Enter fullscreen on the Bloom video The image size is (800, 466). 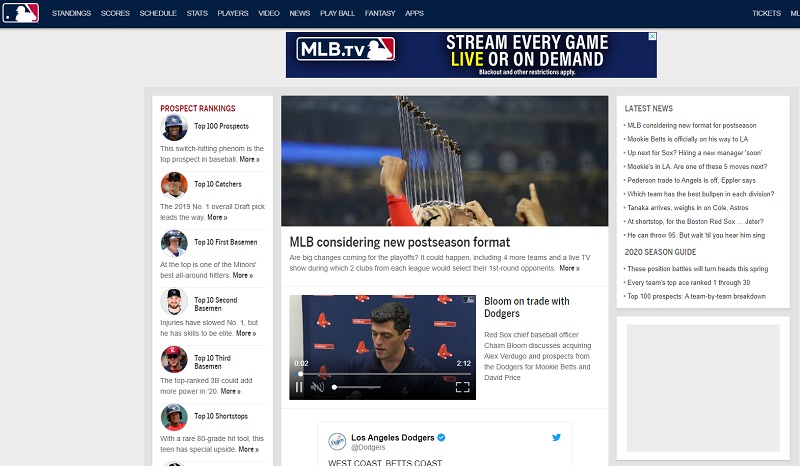click(x=462, y=387)
